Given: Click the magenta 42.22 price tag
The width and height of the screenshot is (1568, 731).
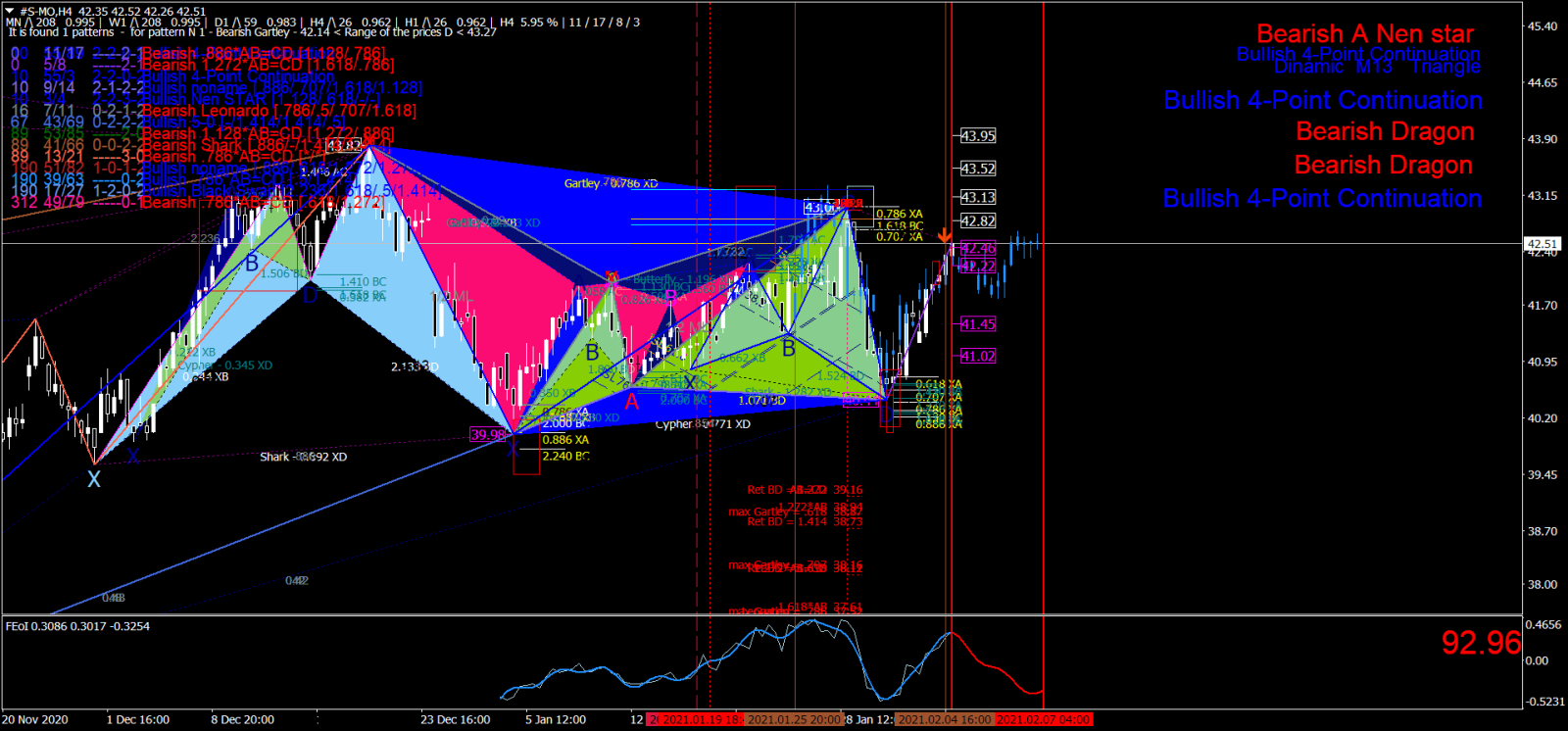Looking at the screenshot, I should pyautogui.click(x=977, y=267).
